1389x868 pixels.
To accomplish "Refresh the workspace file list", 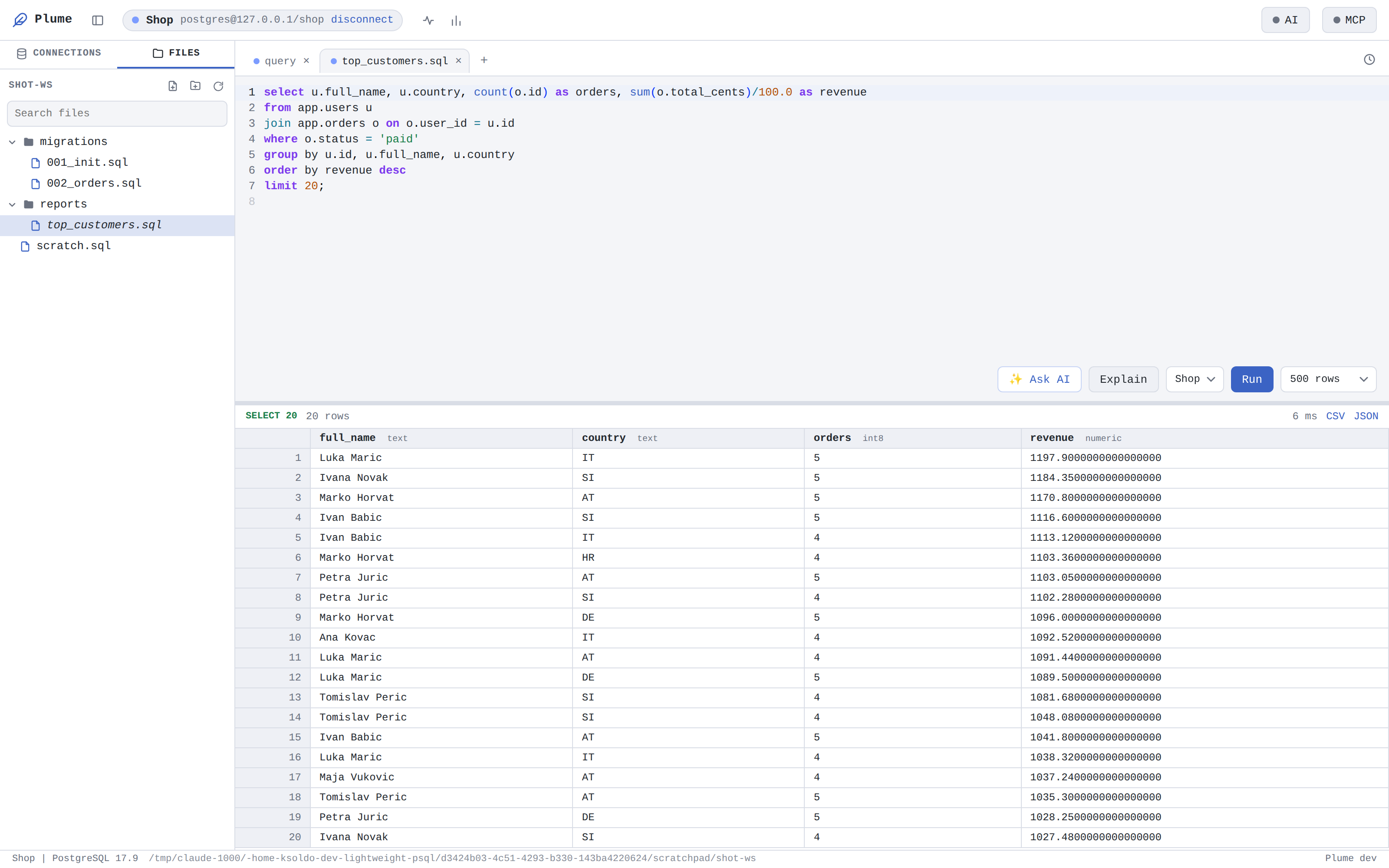I will (218, 85).
